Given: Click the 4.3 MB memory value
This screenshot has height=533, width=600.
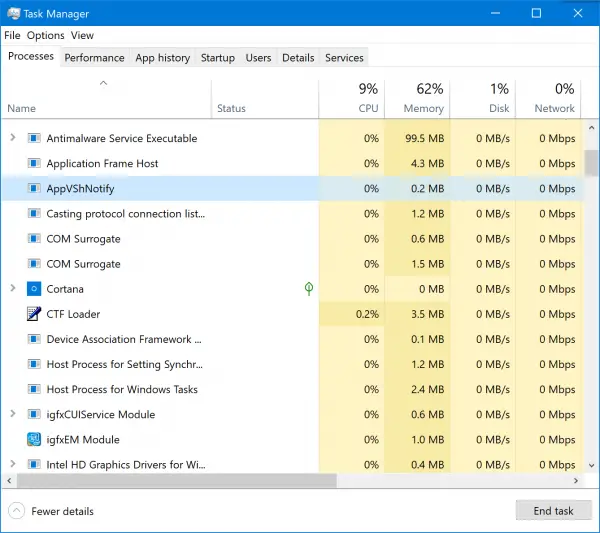Looking at the screenshot, I should pos(428,163).
